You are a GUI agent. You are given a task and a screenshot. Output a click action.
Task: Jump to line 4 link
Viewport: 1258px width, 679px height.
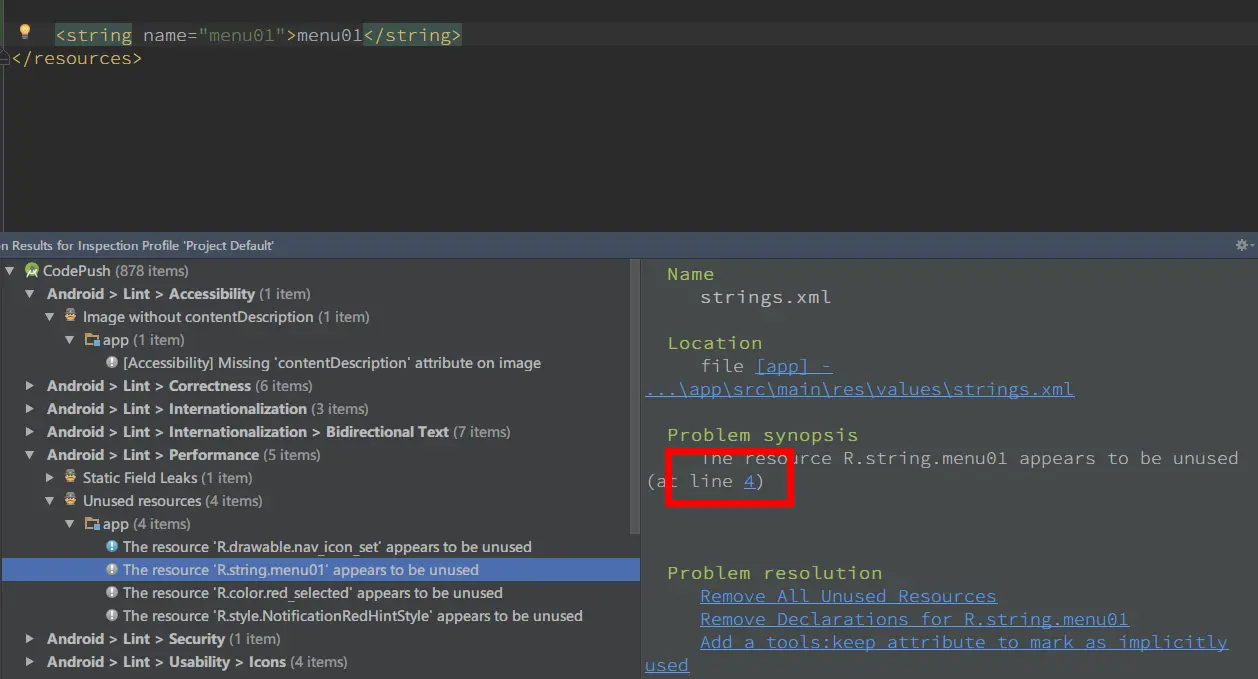tap(749, 481)
